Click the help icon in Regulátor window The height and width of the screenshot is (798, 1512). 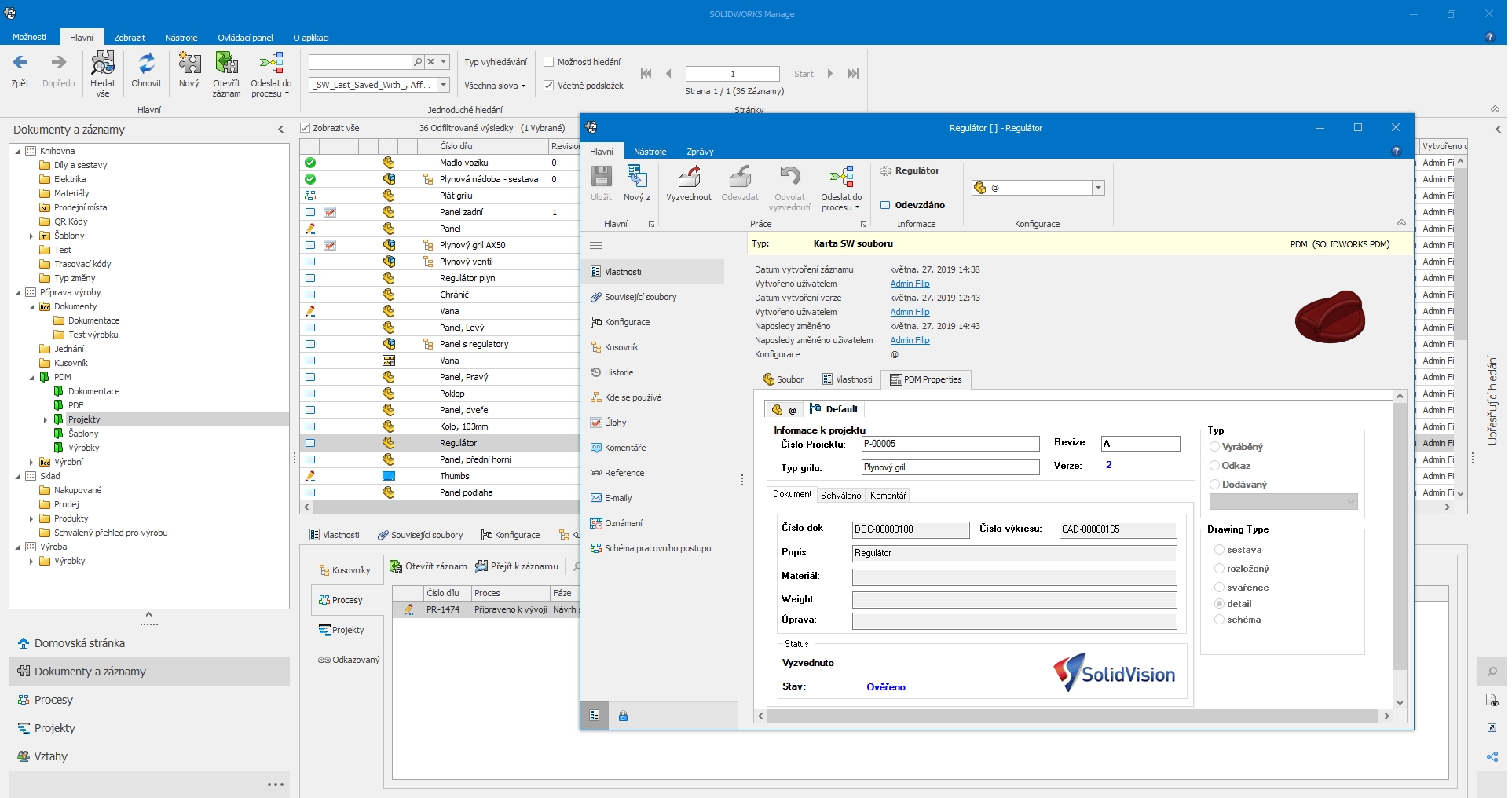(x=1396, y=151)
